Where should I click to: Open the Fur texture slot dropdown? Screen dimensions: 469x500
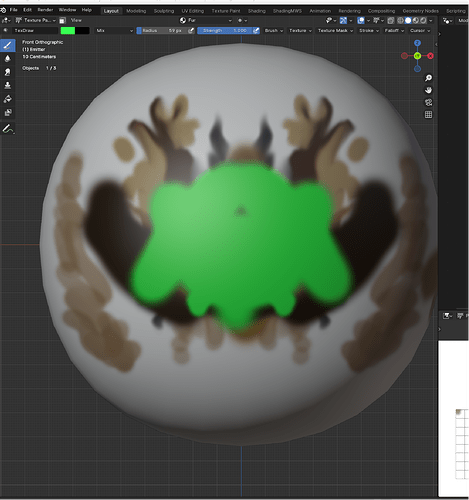[x=206, y=20]
